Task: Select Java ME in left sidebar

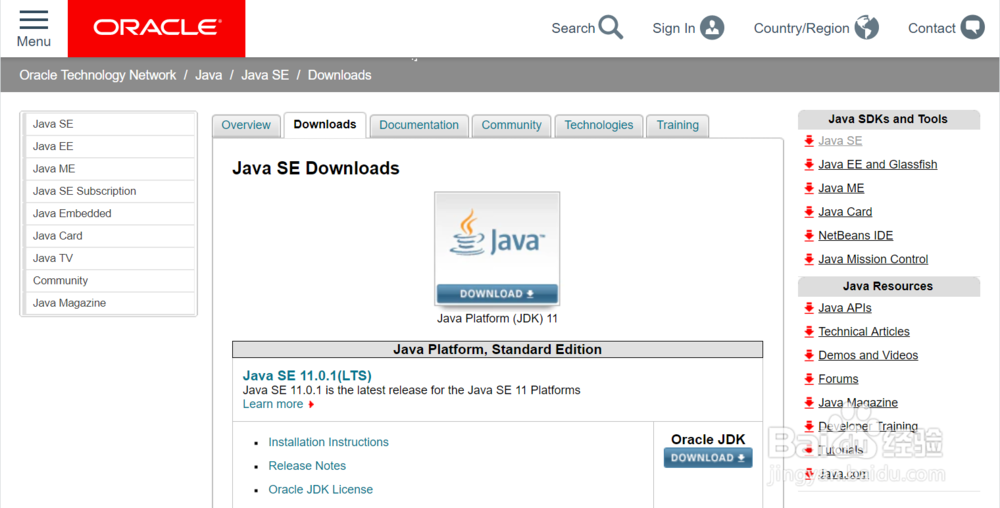Action: click(x=109, y=169)
